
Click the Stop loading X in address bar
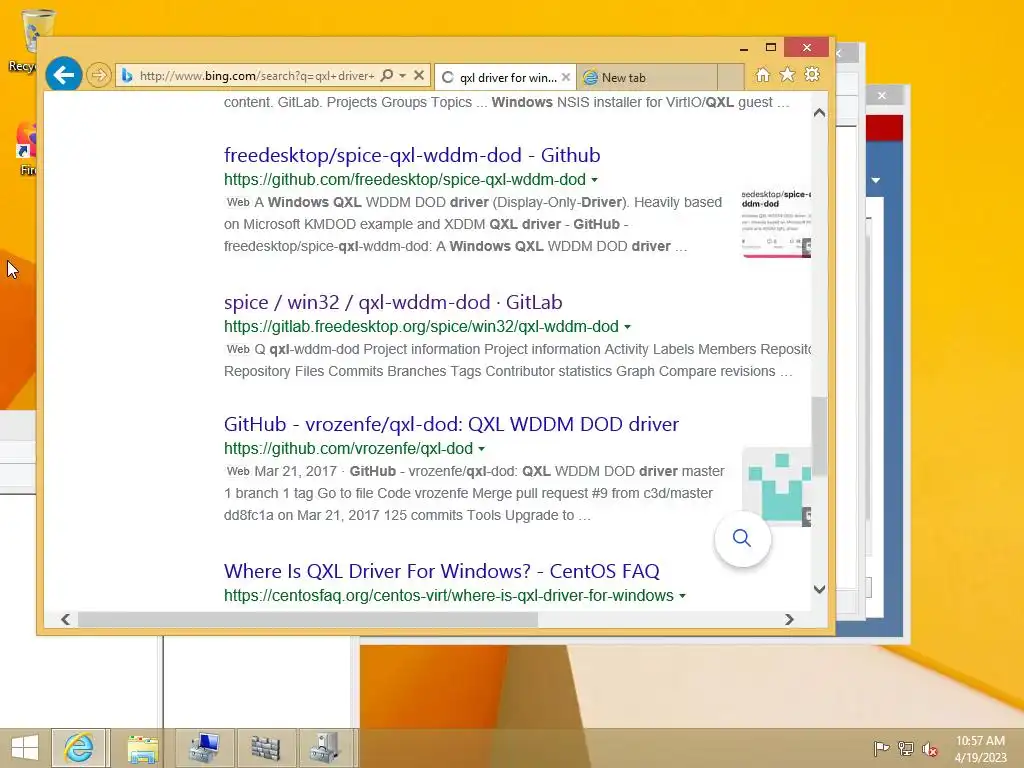point(419,75)
